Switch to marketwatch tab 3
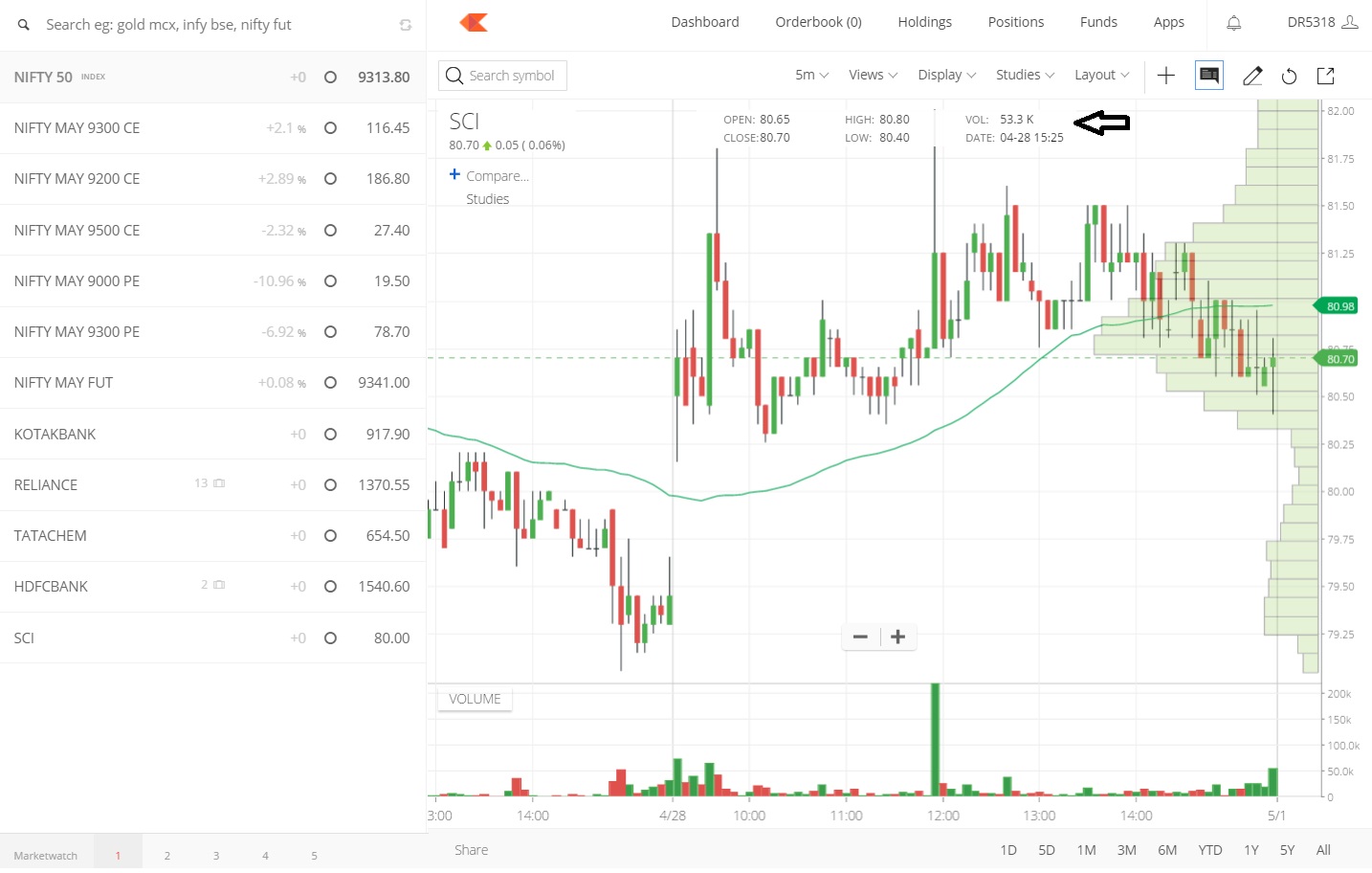The image size is (1372, 873). (216, 855)
